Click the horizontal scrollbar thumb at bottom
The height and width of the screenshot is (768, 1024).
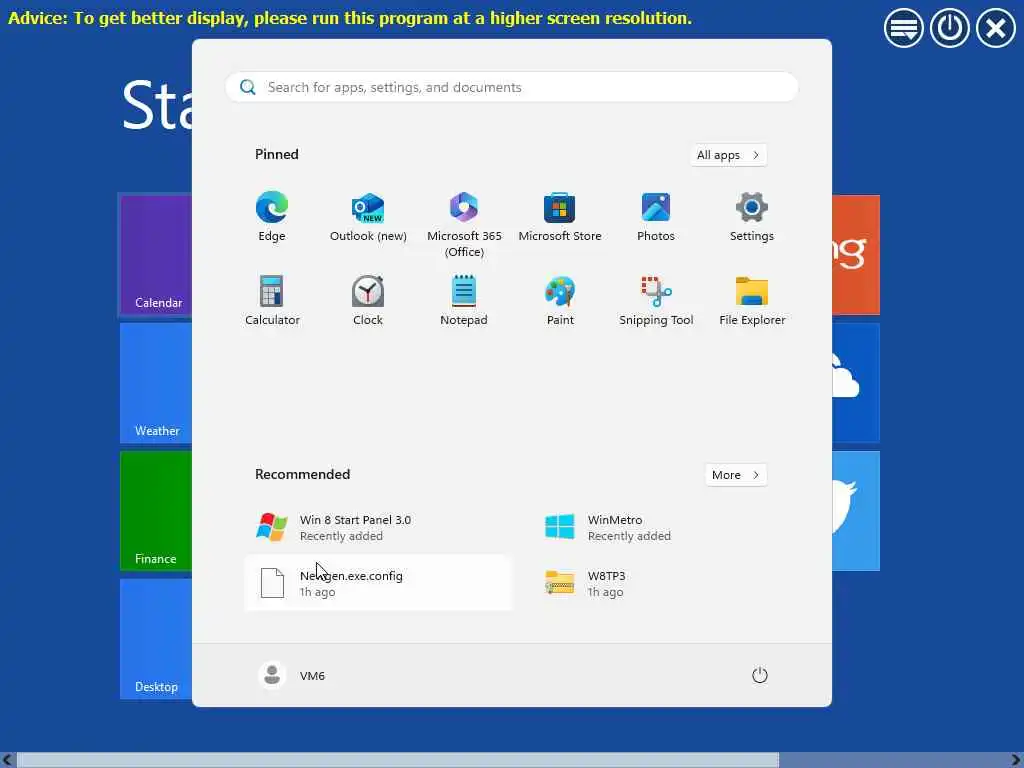pyautogui.click(x=398, y=760)
